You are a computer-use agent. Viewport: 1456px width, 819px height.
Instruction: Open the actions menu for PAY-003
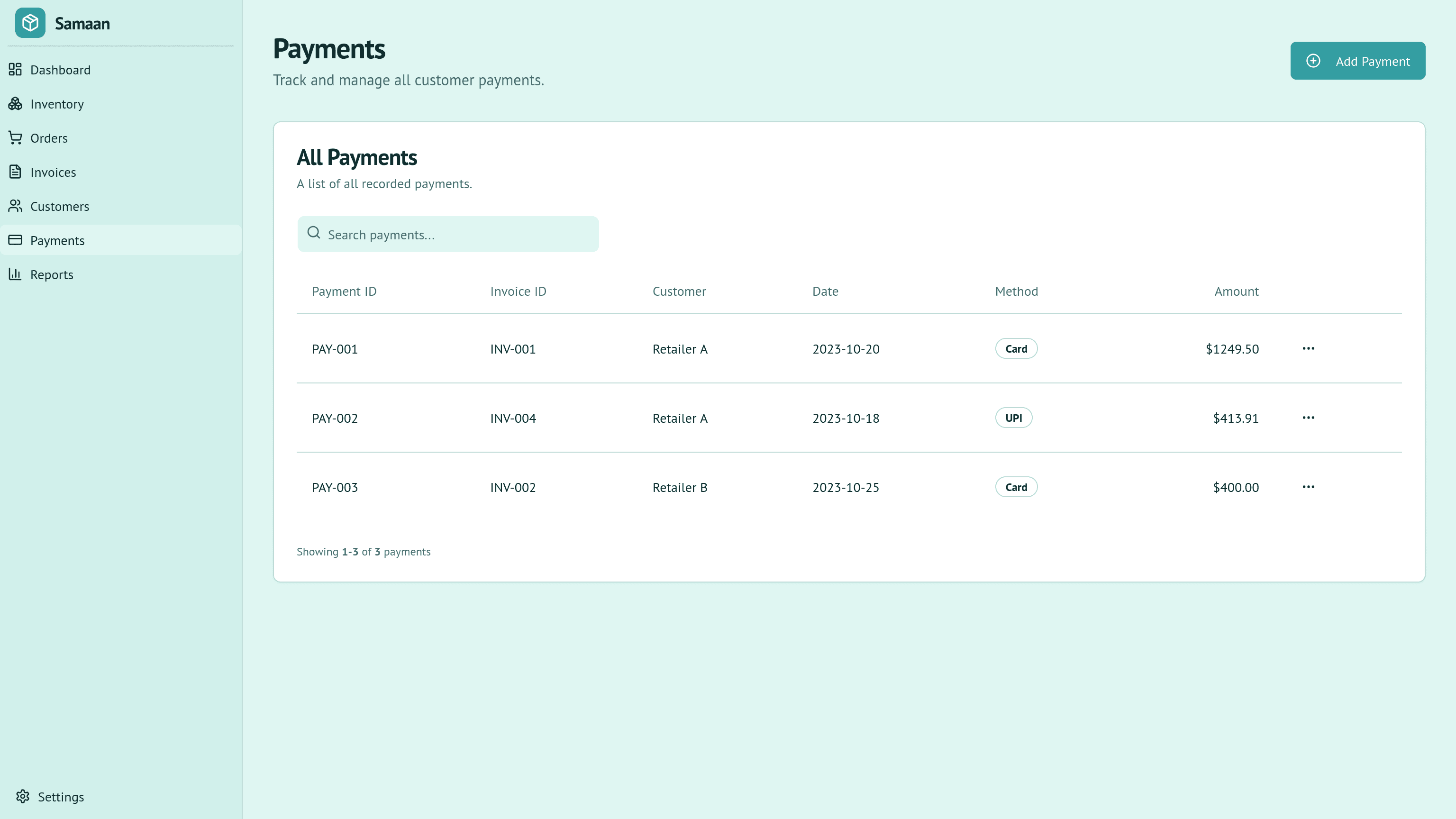tap(1309, 487)
